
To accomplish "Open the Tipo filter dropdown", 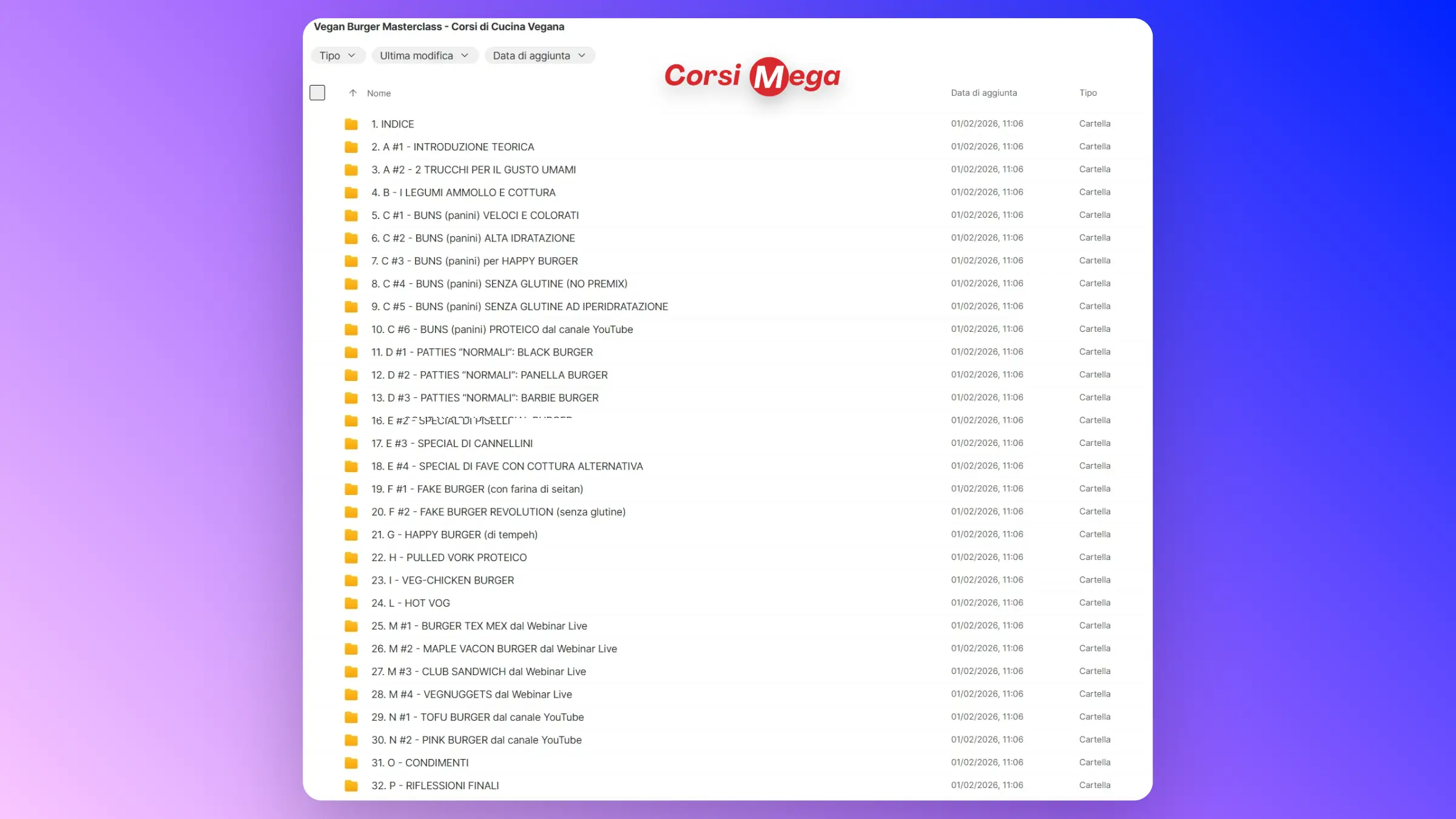I will click(x=337, y=56).
